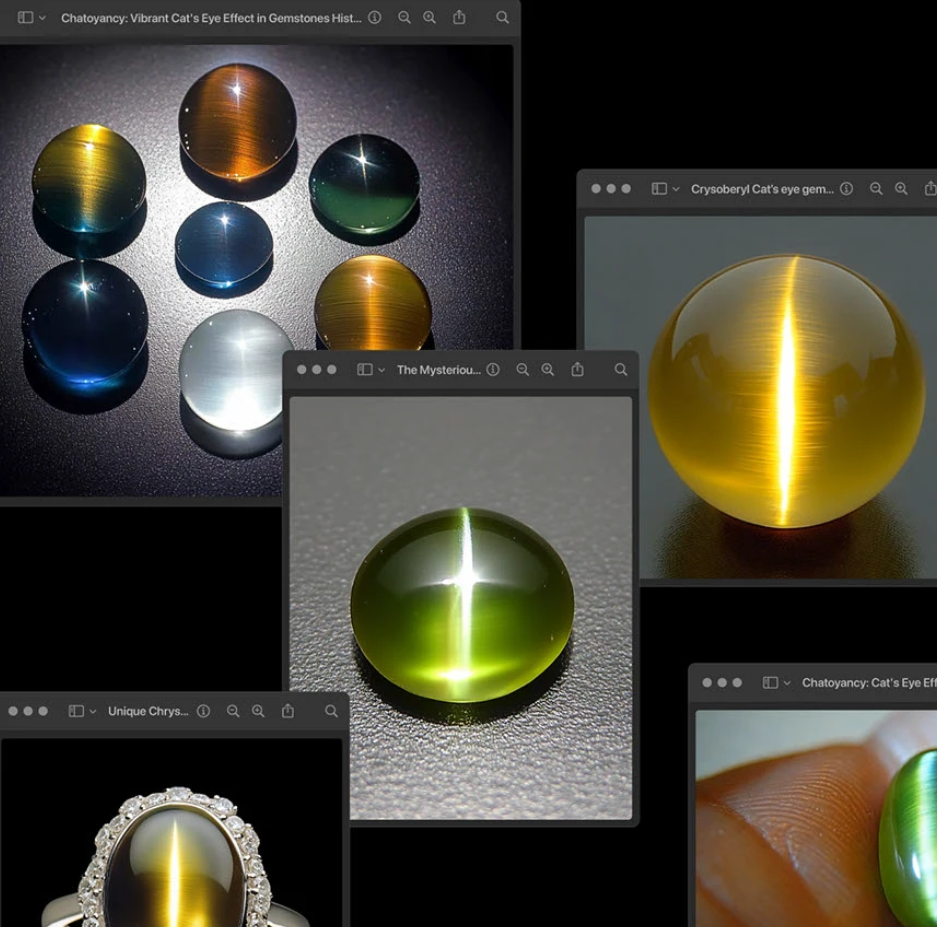Expand sidebar menu chevron in Crysoberyl window
Viewport: 937px width, 927px height.
676,189
